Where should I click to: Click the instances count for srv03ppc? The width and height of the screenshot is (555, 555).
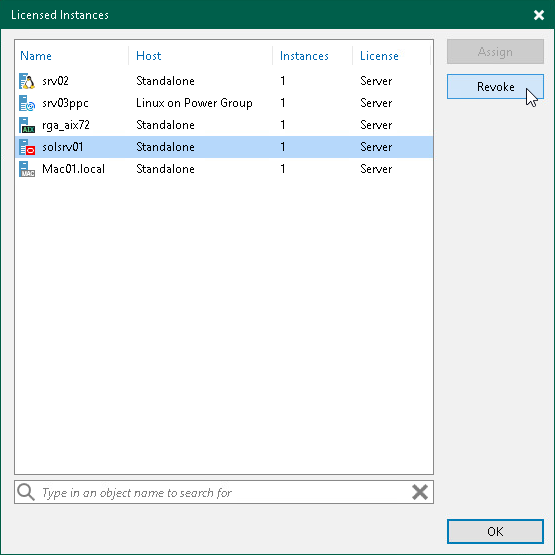[283, 103]
